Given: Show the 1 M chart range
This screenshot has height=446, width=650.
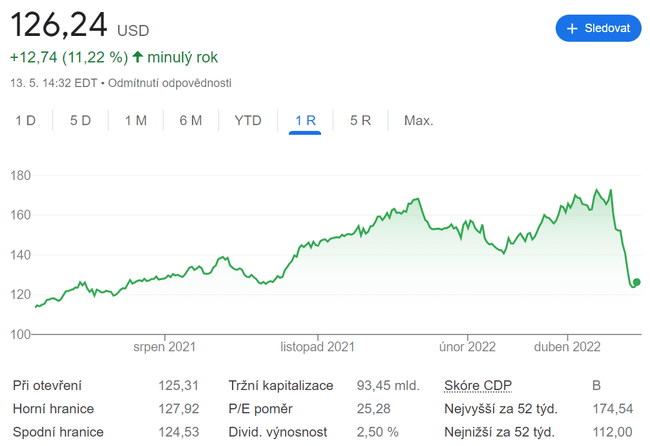Looking at the screenshot, I should click(135, 121).
